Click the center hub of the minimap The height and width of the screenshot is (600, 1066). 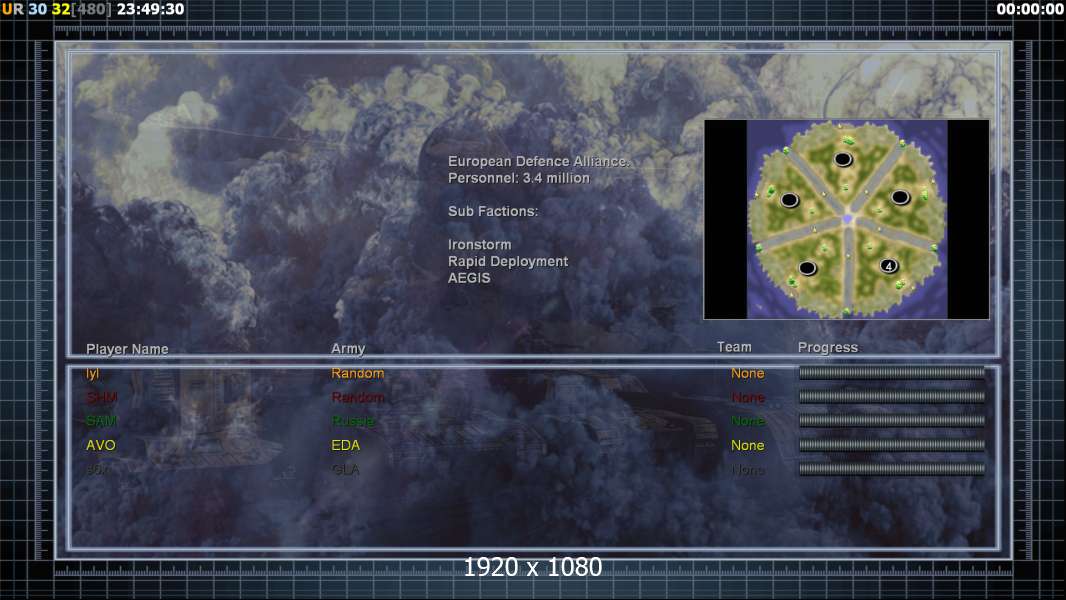click(847, 219)
